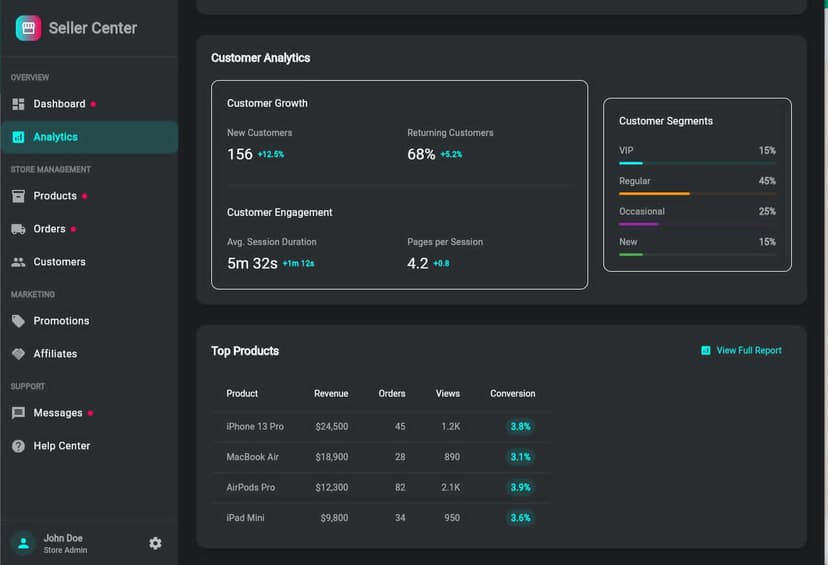Click the Conversion column header
Screen dimensions: 828x565
pyautogui.click(x=512, y=394)
